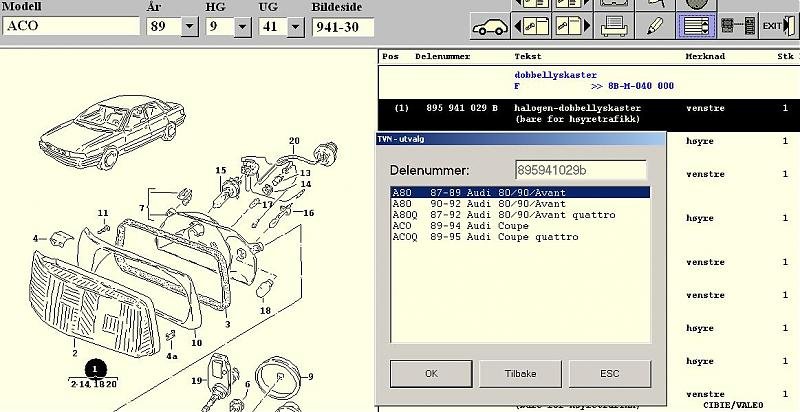The width and height of the screenshot is (800, 412).
Task: Expand the UG subgroup dropdown
Action: [295, 27]
